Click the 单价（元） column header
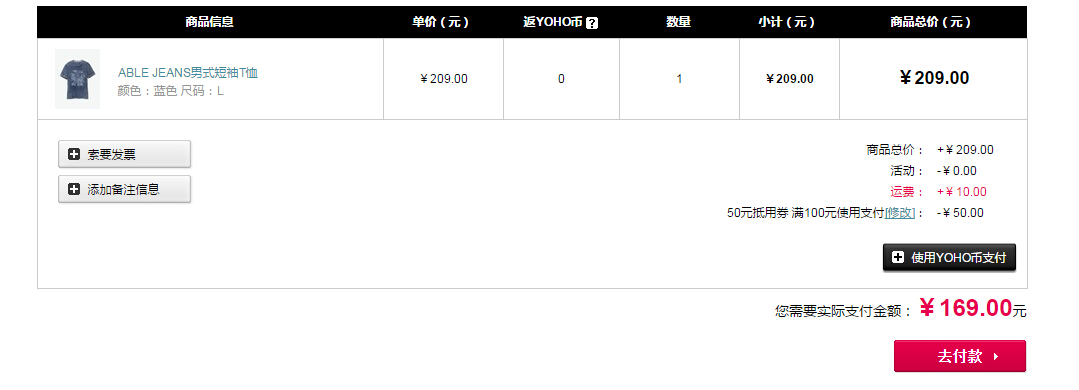Viewport: 1079px width, 390px height. pyautogui.click(x=441, y=22)
